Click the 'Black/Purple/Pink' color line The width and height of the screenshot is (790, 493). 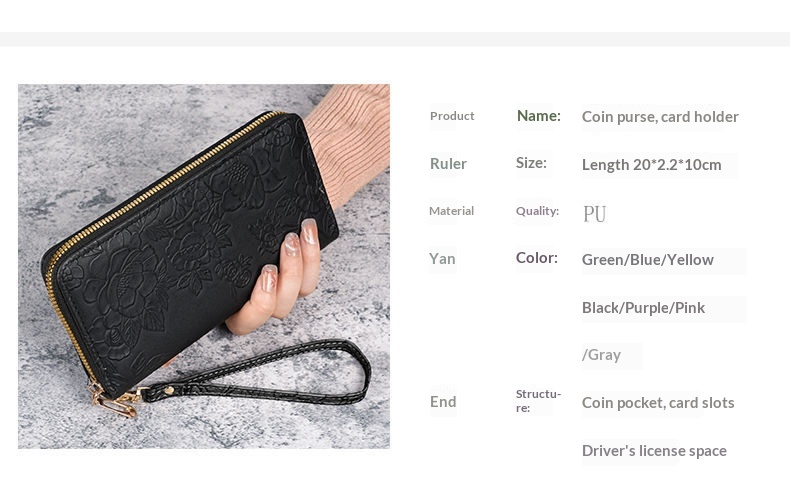(x=643, y=308)
